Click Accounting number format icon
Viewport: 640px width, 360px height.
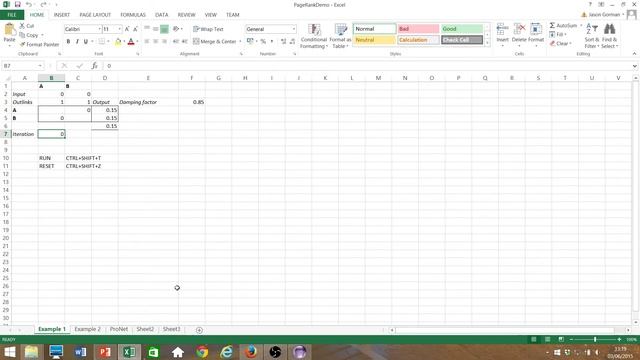[250, 41]
